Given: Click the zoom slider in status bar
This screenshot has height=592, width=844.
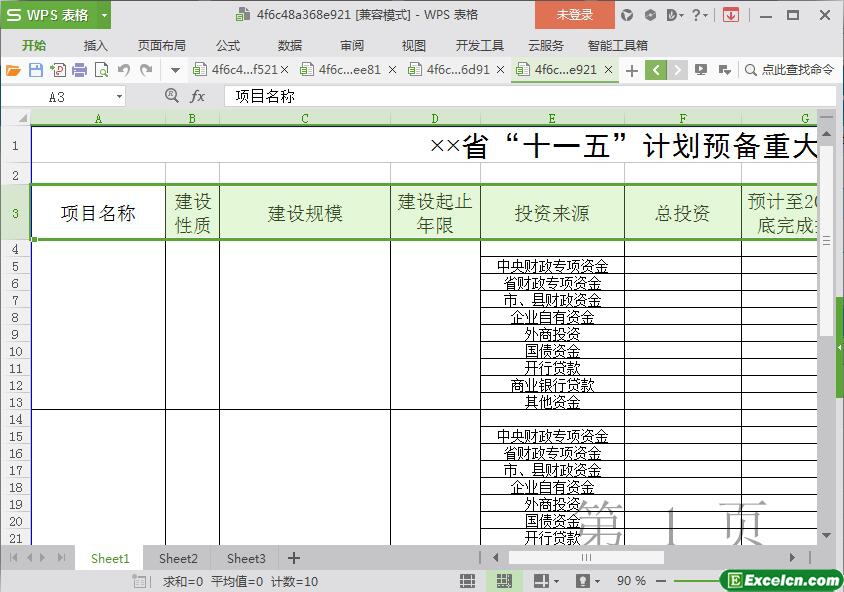Looking at the screenshot, I should coord(700,581).
